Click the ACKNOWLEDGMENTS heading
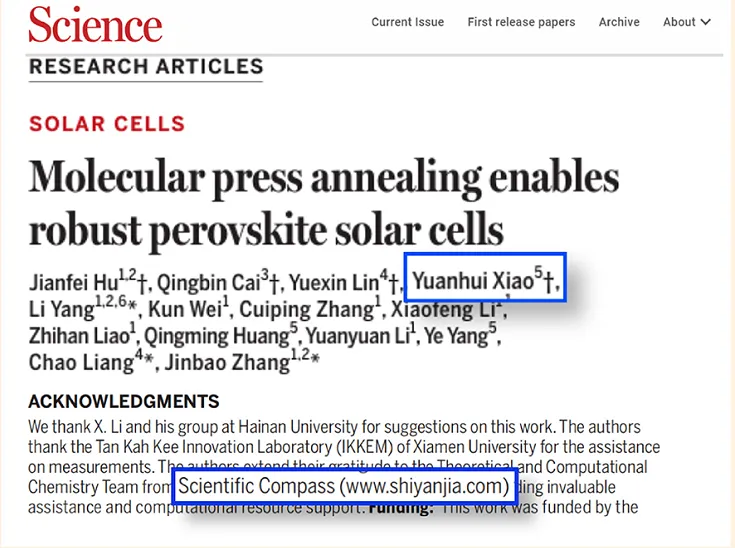Viewport: 735px width, 548px height. point(123,401)
